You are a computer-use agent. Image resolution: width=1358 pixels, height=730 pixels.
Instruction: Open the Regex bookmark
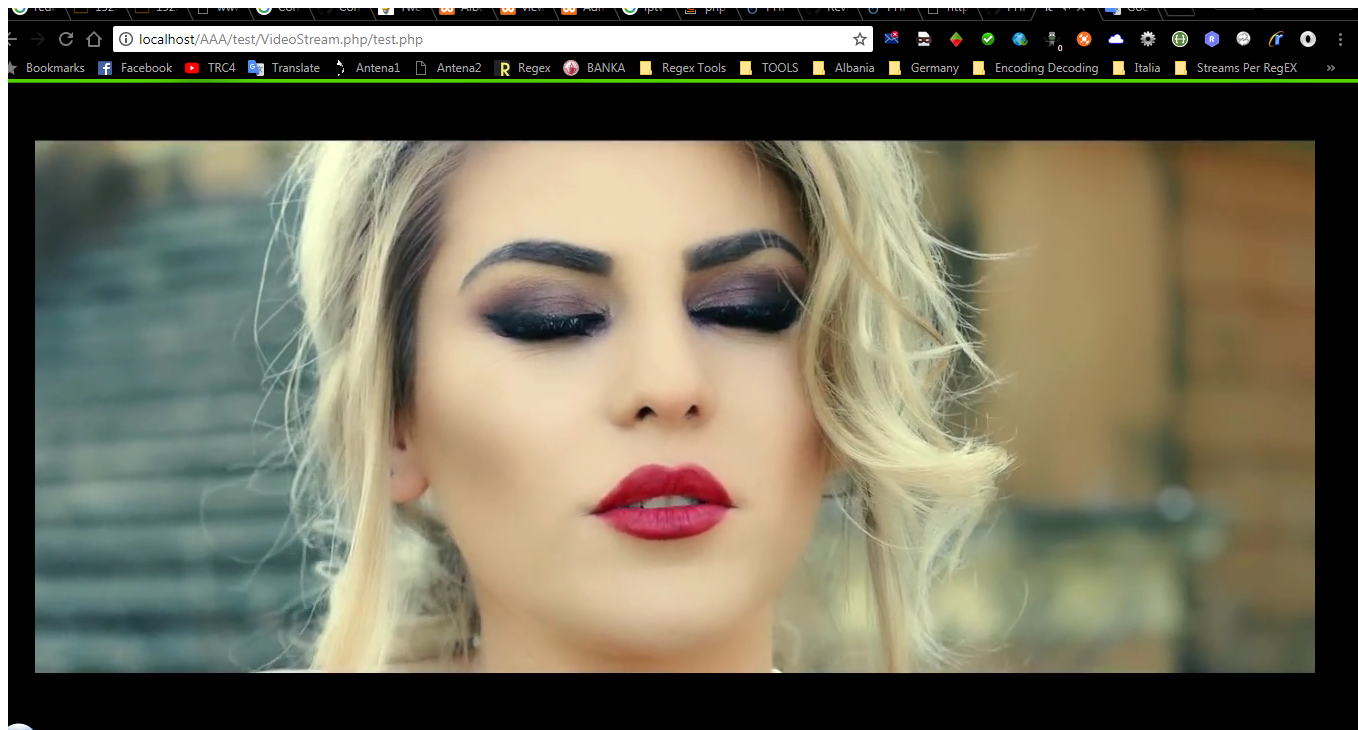pyautogui.click(x=524, y=68)
